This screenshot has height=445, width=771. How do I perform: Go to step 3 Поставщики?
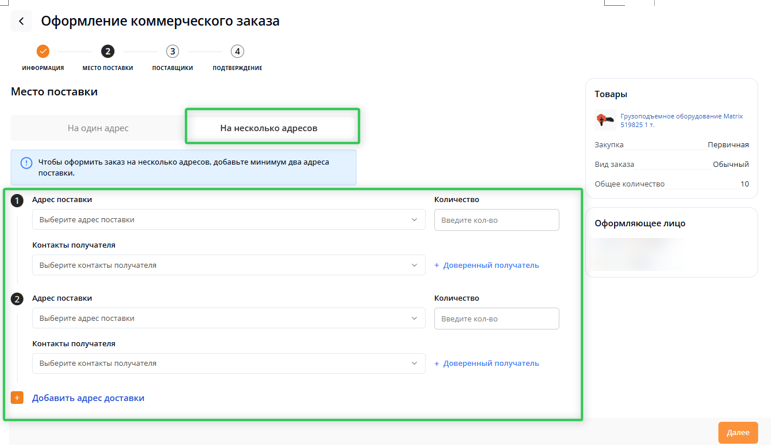pos(172,51)
